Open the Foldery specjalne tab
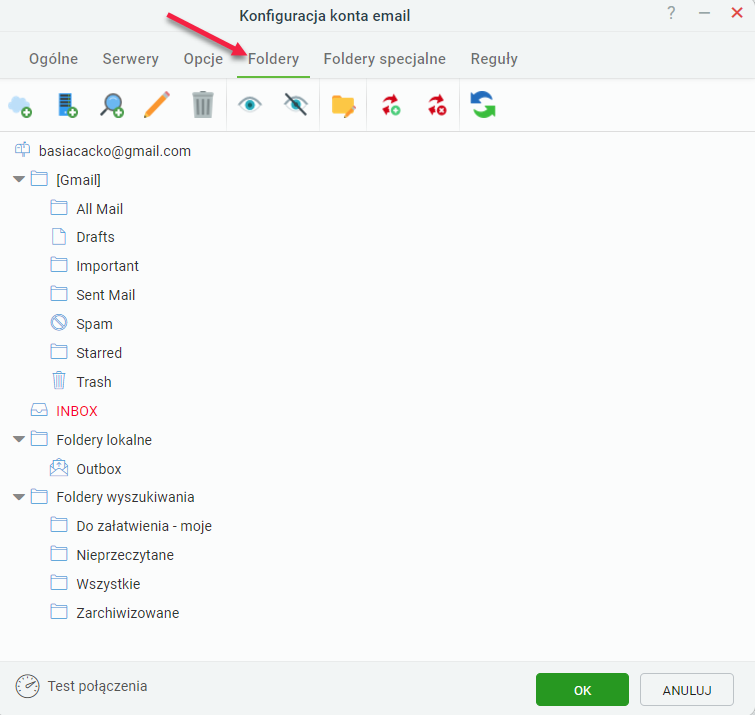 385,59
